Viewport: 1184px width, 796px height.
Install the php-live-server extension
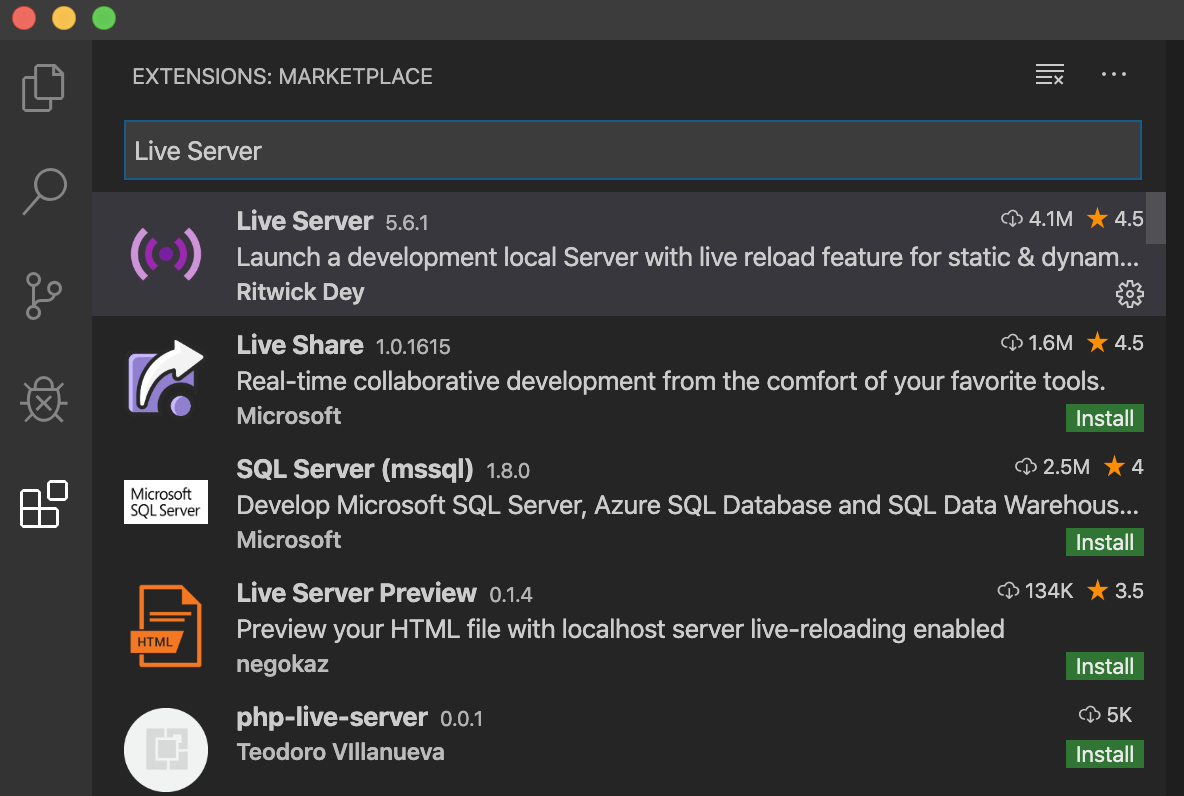coord(1105,754)
